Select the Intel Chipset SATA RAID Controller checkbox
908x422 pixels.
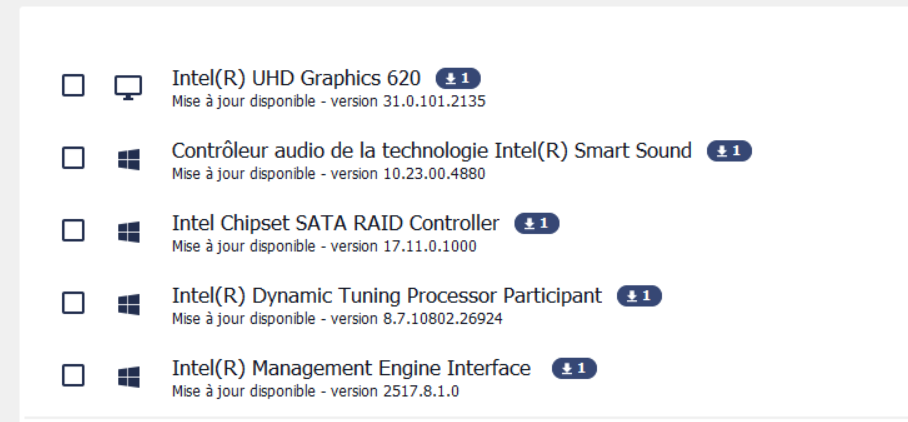[x=73, y=230]
